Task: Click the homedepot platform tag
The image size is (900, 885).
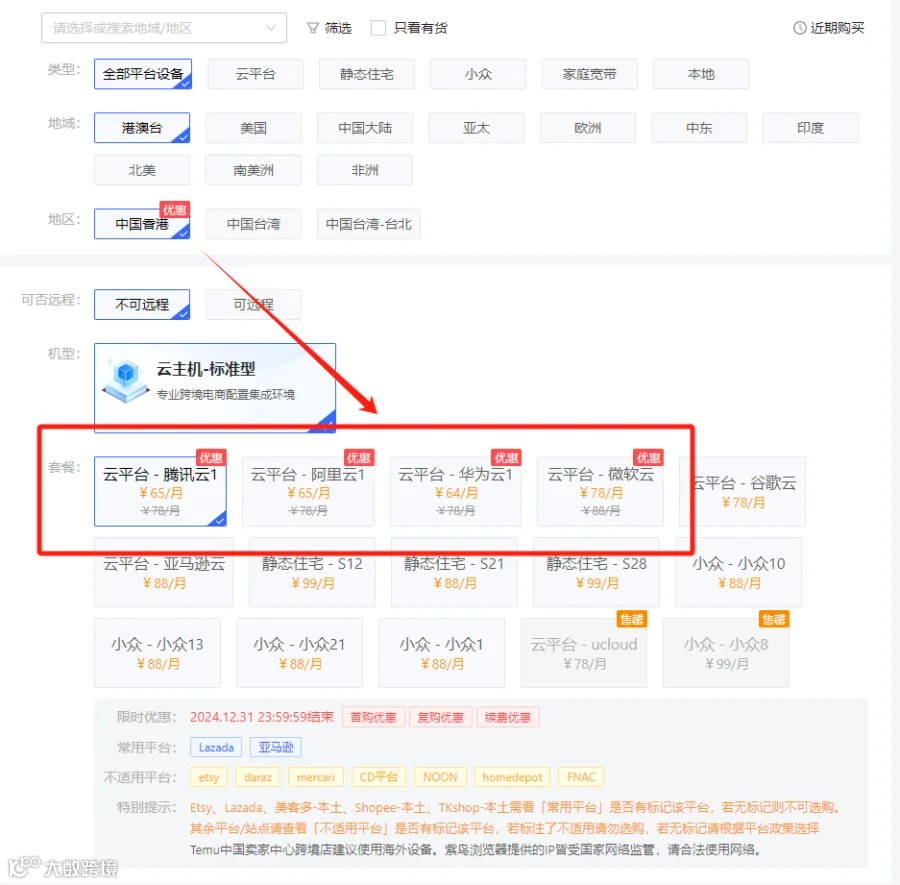Action: click(512, 777)
